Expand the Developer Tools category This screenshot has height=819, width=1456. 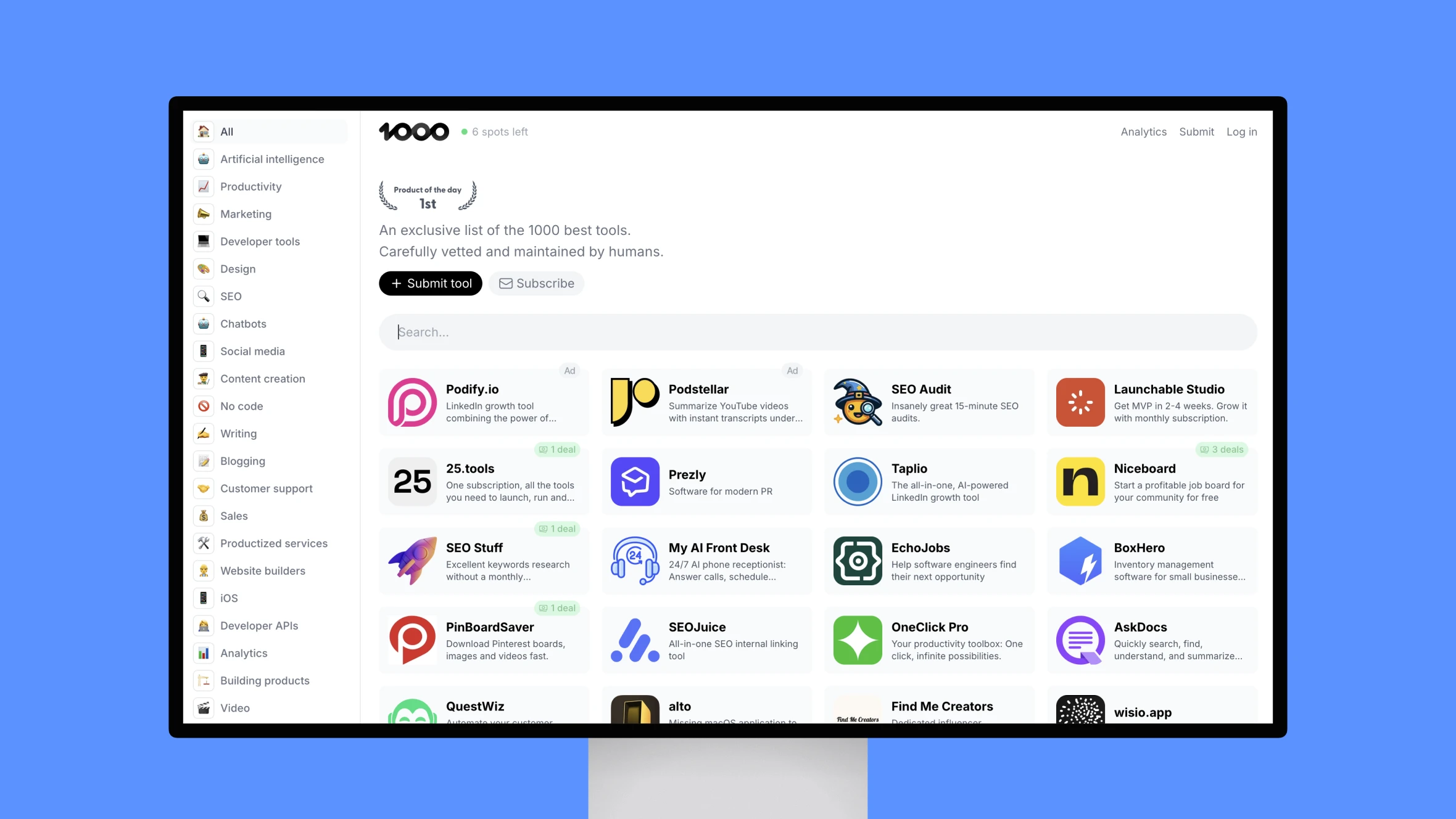[260, 241]
